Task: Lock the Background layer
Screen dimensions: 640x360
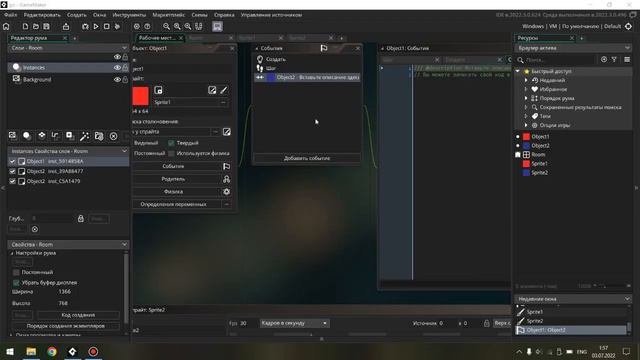Action: pos(125,80)
